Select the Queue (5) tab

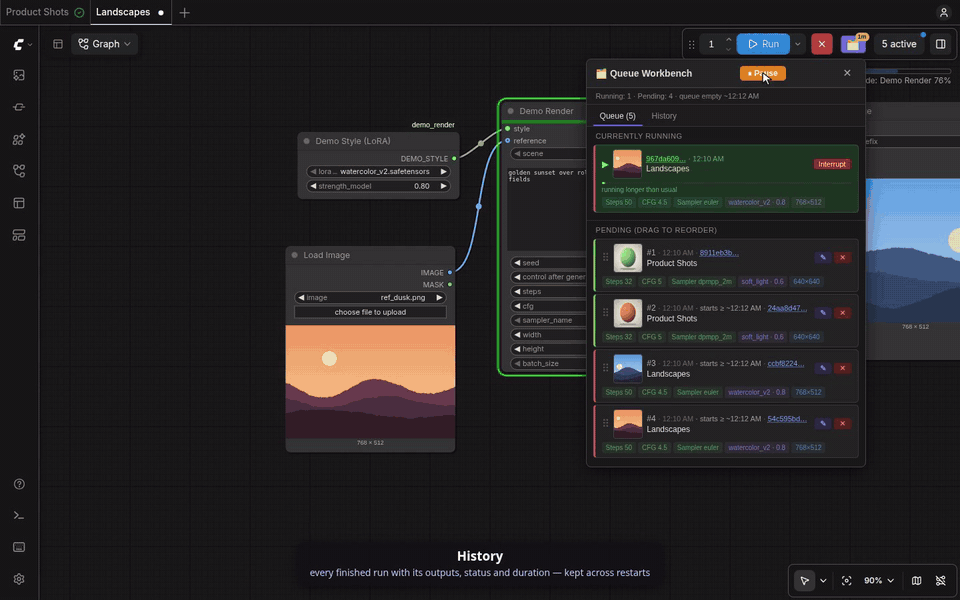pos(617,116)
